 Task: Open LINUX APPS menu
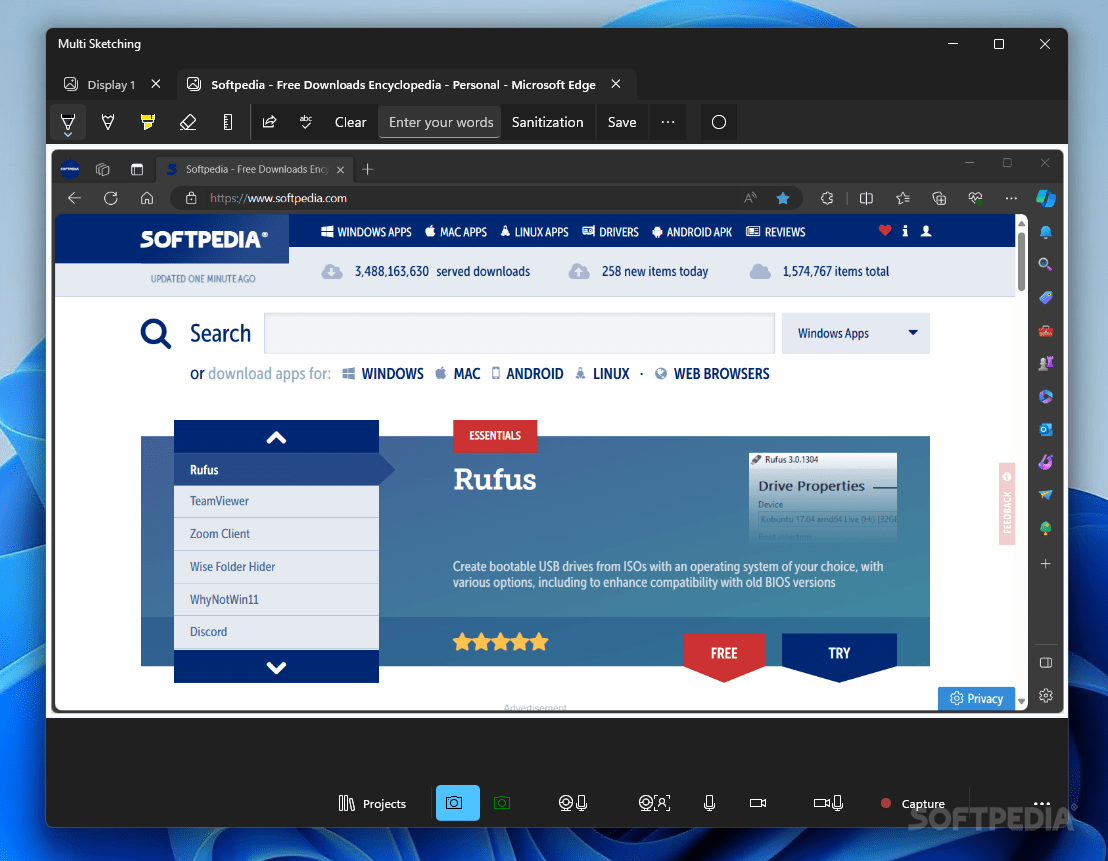click(x=534, y=232)
